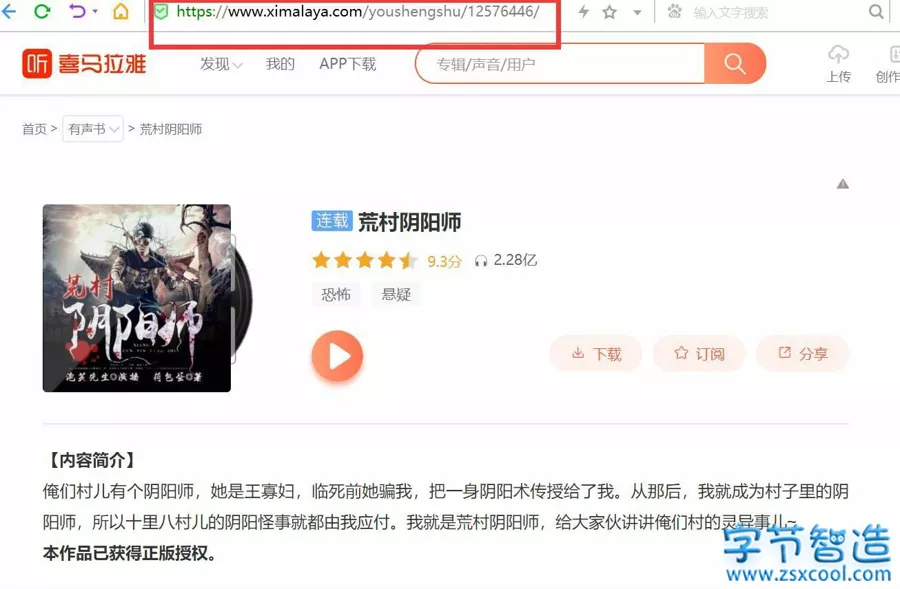Click the 2.28亿 play count

coord(515,260)
